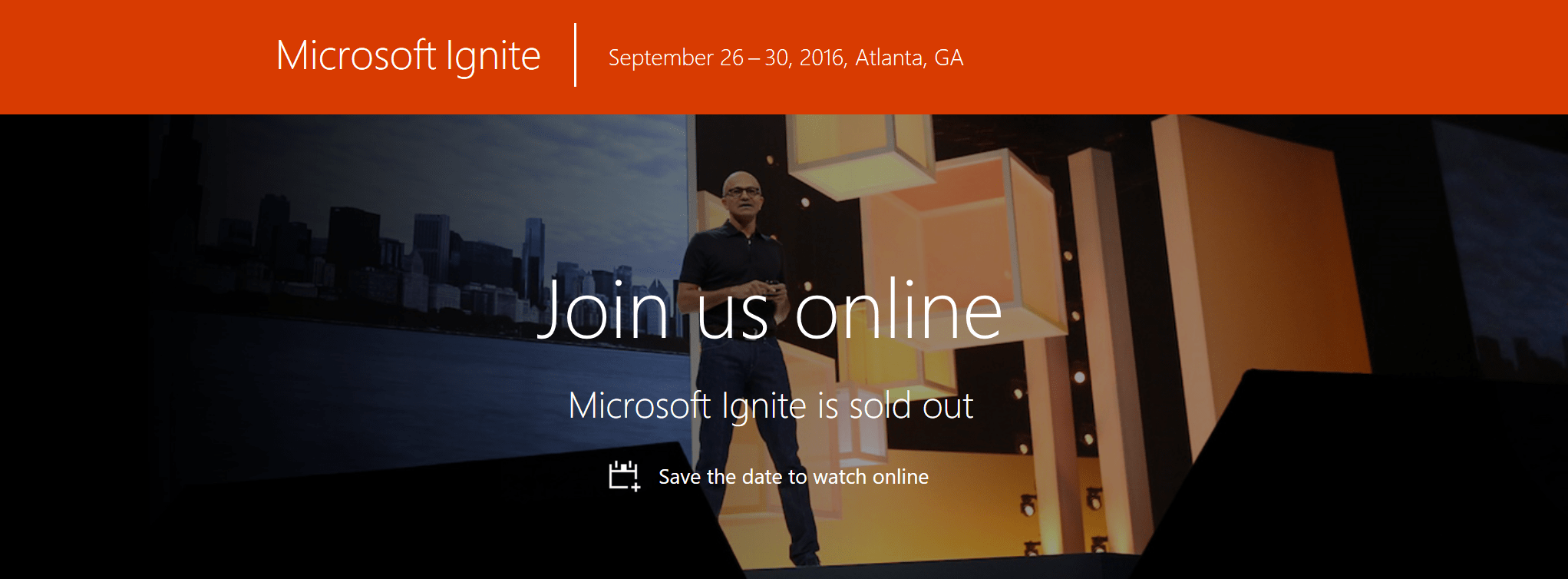Click the 'September 26 – 30, 2016, Atlanta, GA' text
Viewport: 1568px width, 579px height.
point(786,58)
